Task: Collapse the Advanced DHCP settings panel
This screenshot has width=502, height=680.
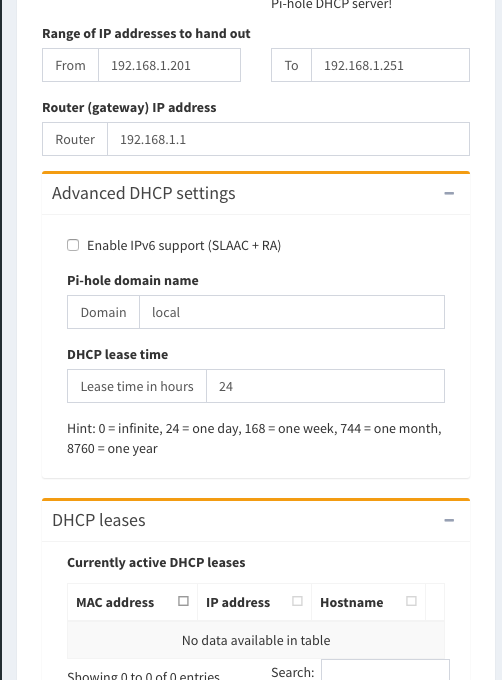Action: point(449,193)
